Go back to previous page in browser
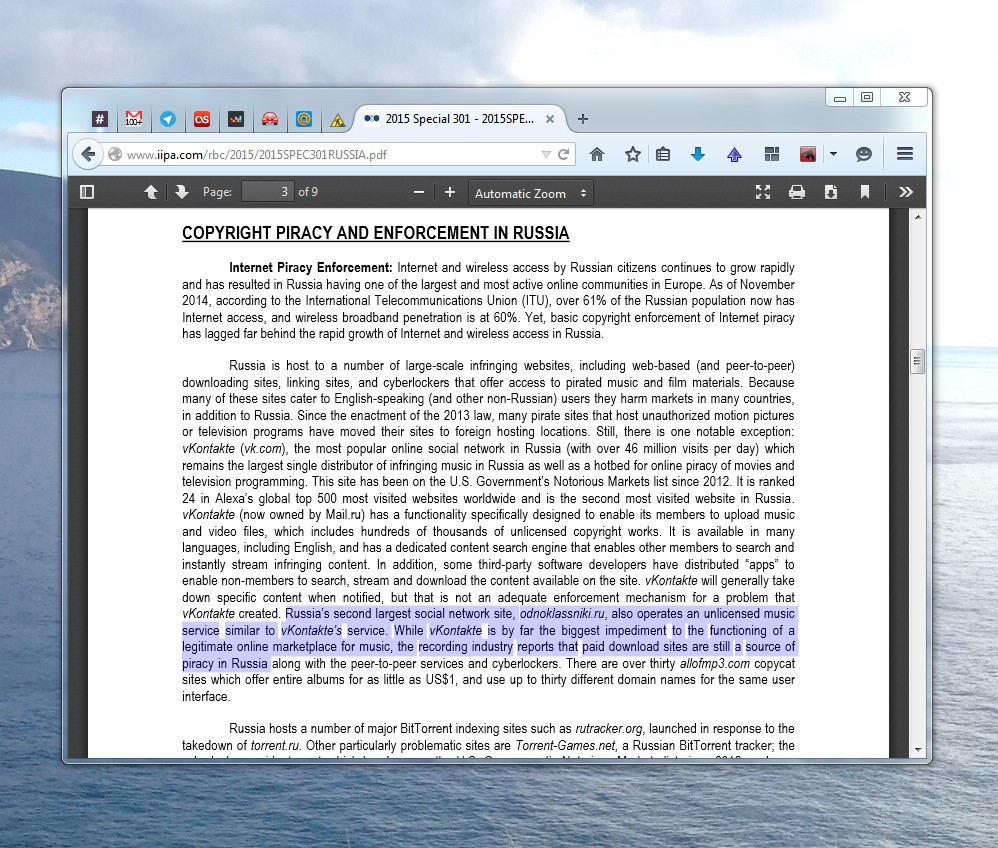This screenshot has width=998, height=848. coord(88,154)
